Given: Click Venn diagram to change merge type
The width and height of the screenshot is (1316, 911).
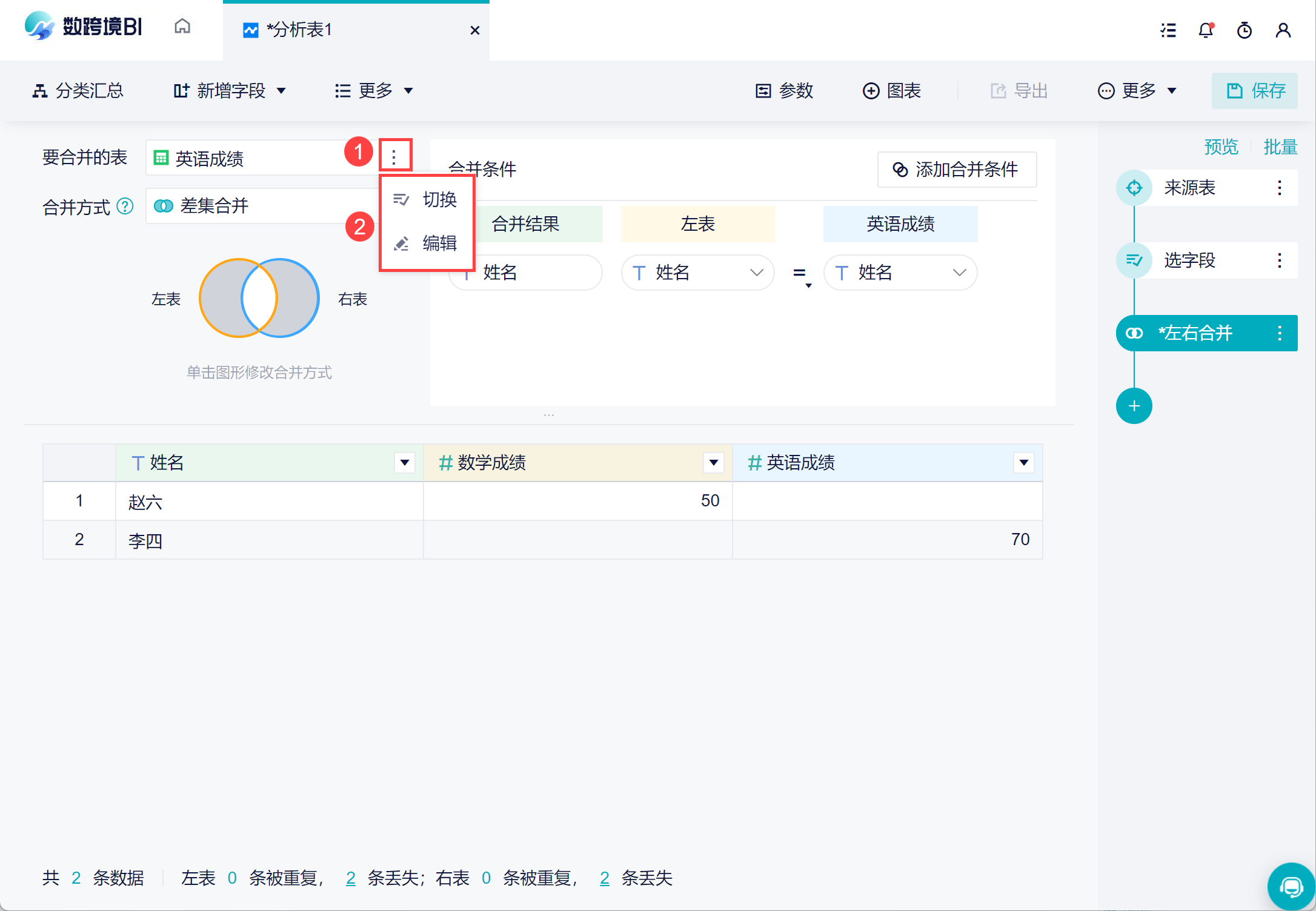Looking at the screenshot, I should [x=259, y=298].
